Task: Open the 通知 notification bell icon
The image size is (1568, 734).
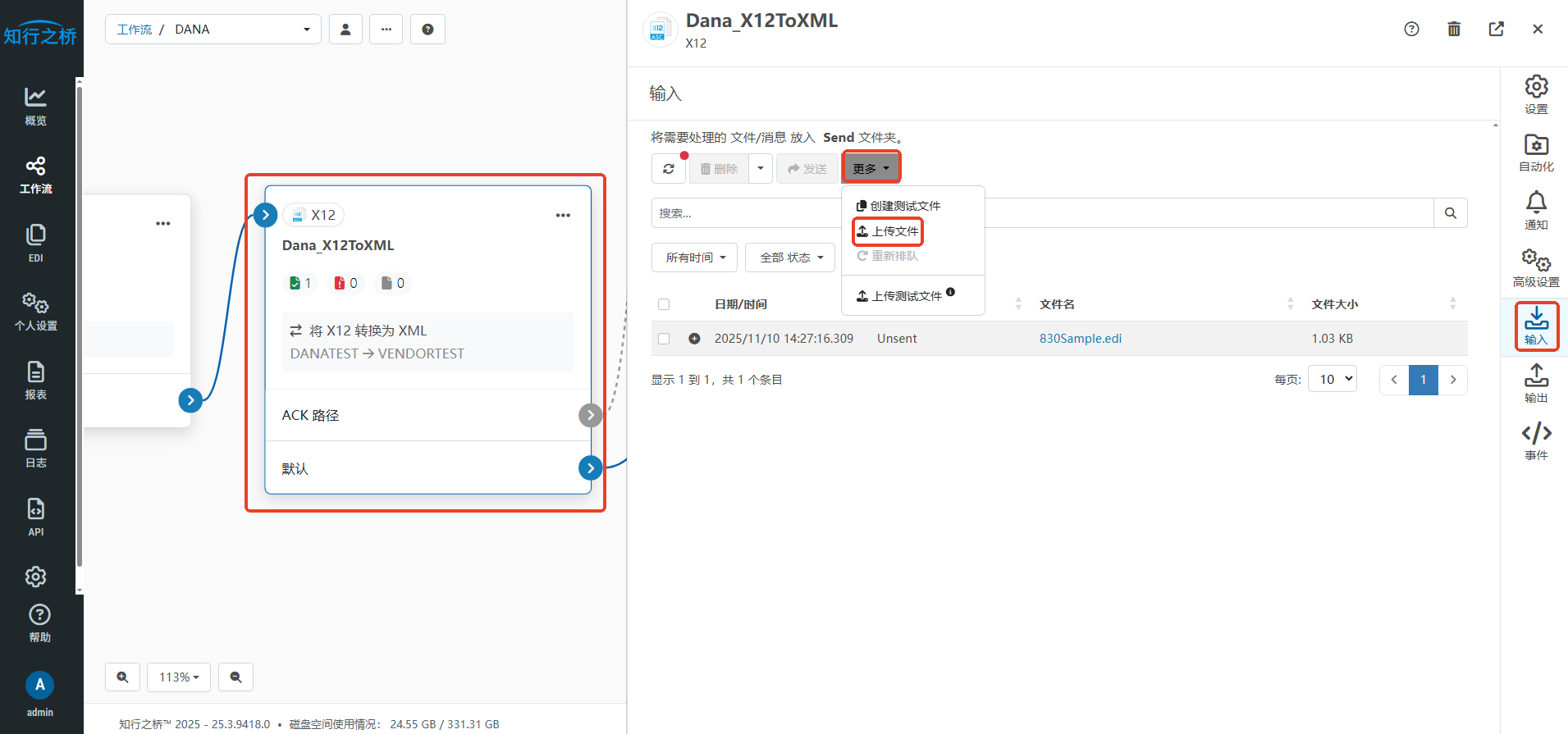Action: 1535,210
